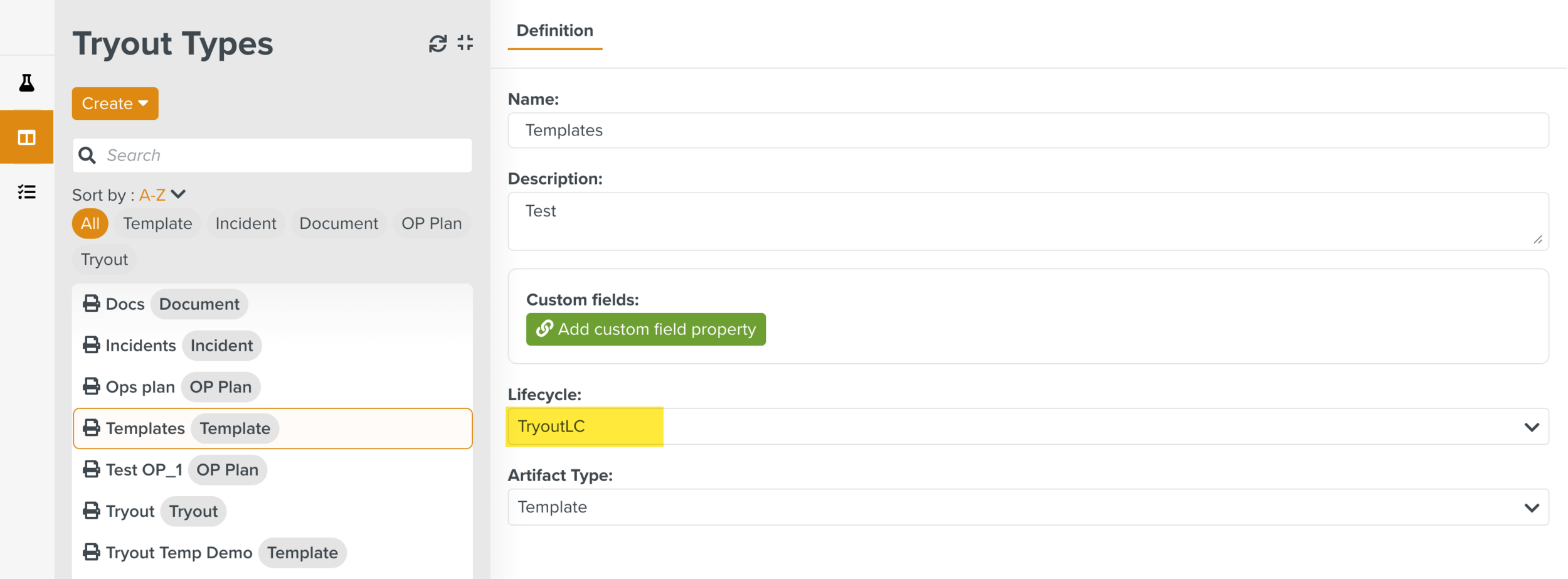Filter list by Incident type
Viewport: 1568px width, 579px height.
click(x=245, y=224)
